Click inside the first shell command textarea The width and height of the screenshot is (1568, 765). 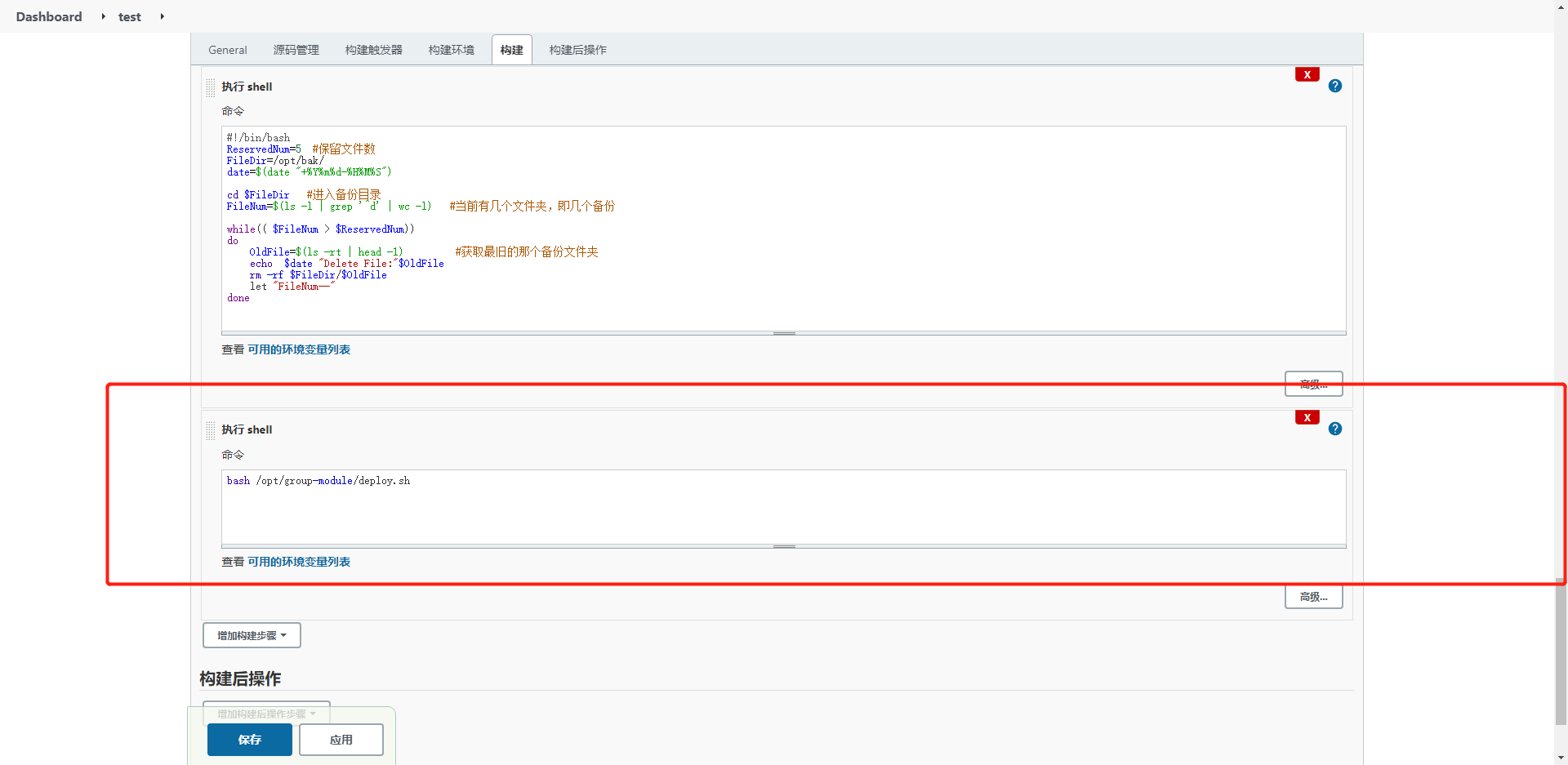pyautogui.click(x=783, y=229)
